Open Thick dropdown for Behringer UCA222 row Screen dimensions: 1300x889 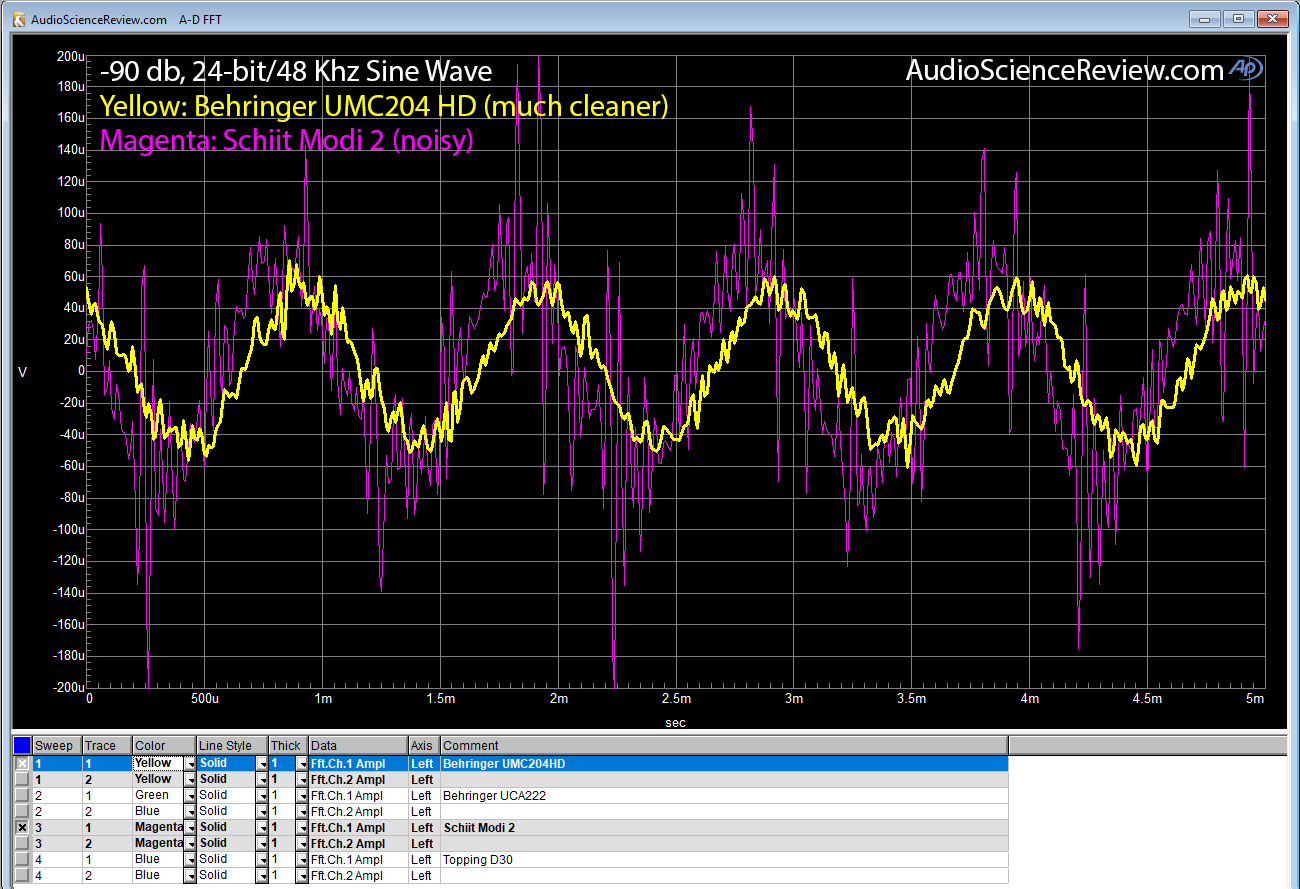[x=302, y=795]
